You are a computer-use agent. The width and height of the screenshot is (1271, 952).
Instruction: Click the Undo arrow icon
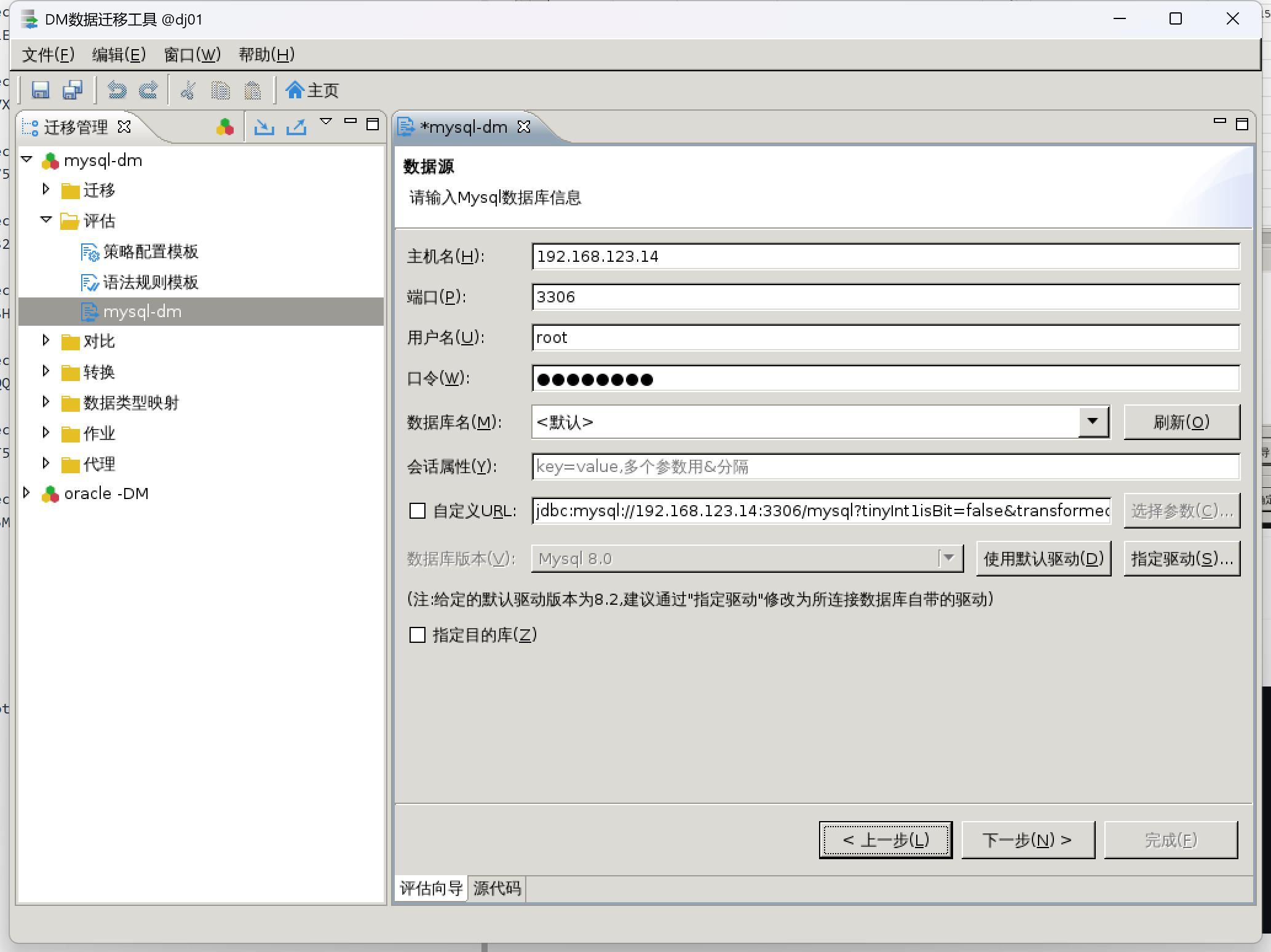(117, 90)
